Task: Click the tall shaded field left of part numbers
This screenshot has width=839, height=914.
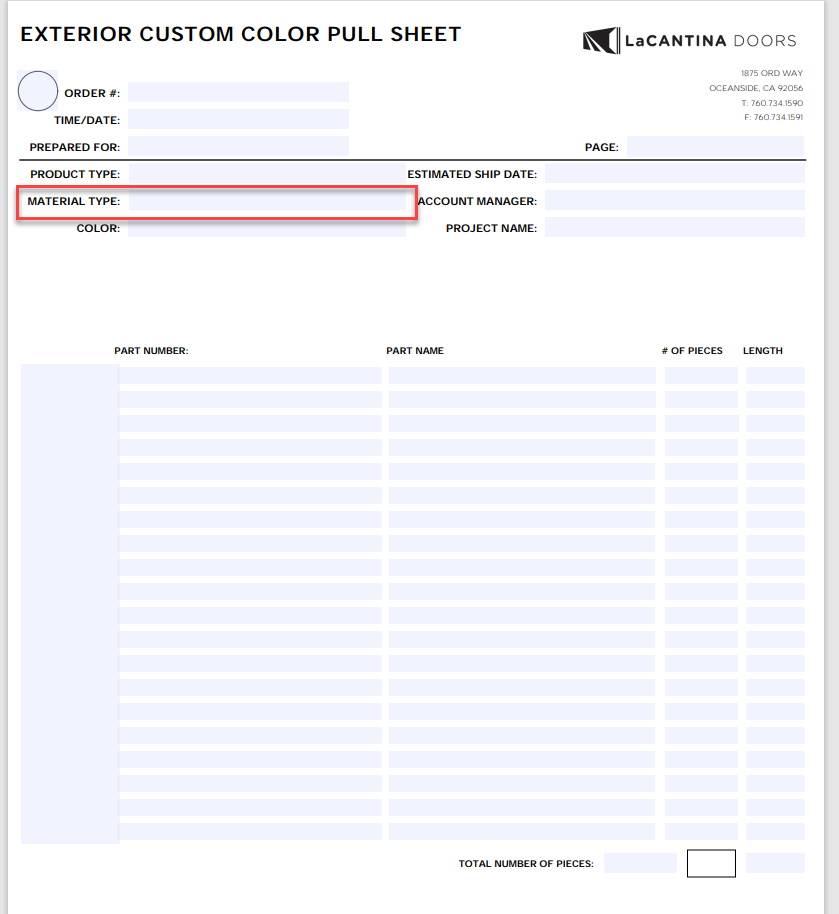Action: pyautogui.click(x=70, y=604)
